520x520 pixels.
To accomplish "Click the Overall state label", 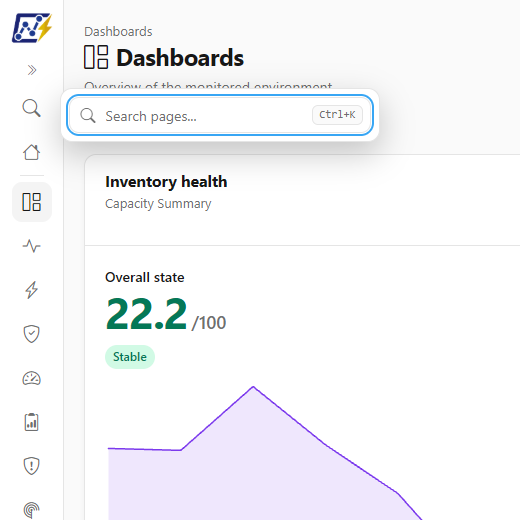I will pos(145,277).
